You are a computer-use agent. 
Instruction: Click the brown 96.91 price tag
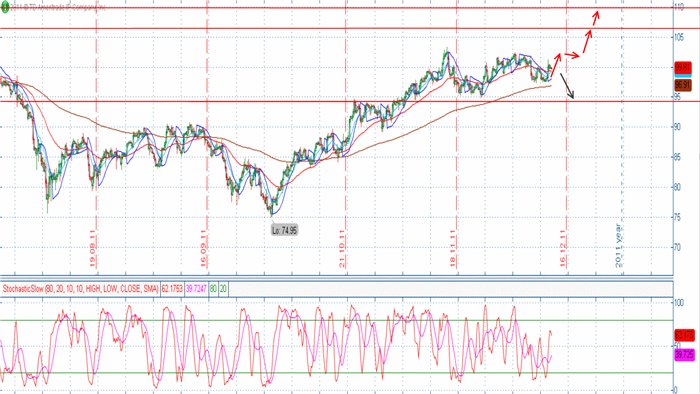(683, 85)
